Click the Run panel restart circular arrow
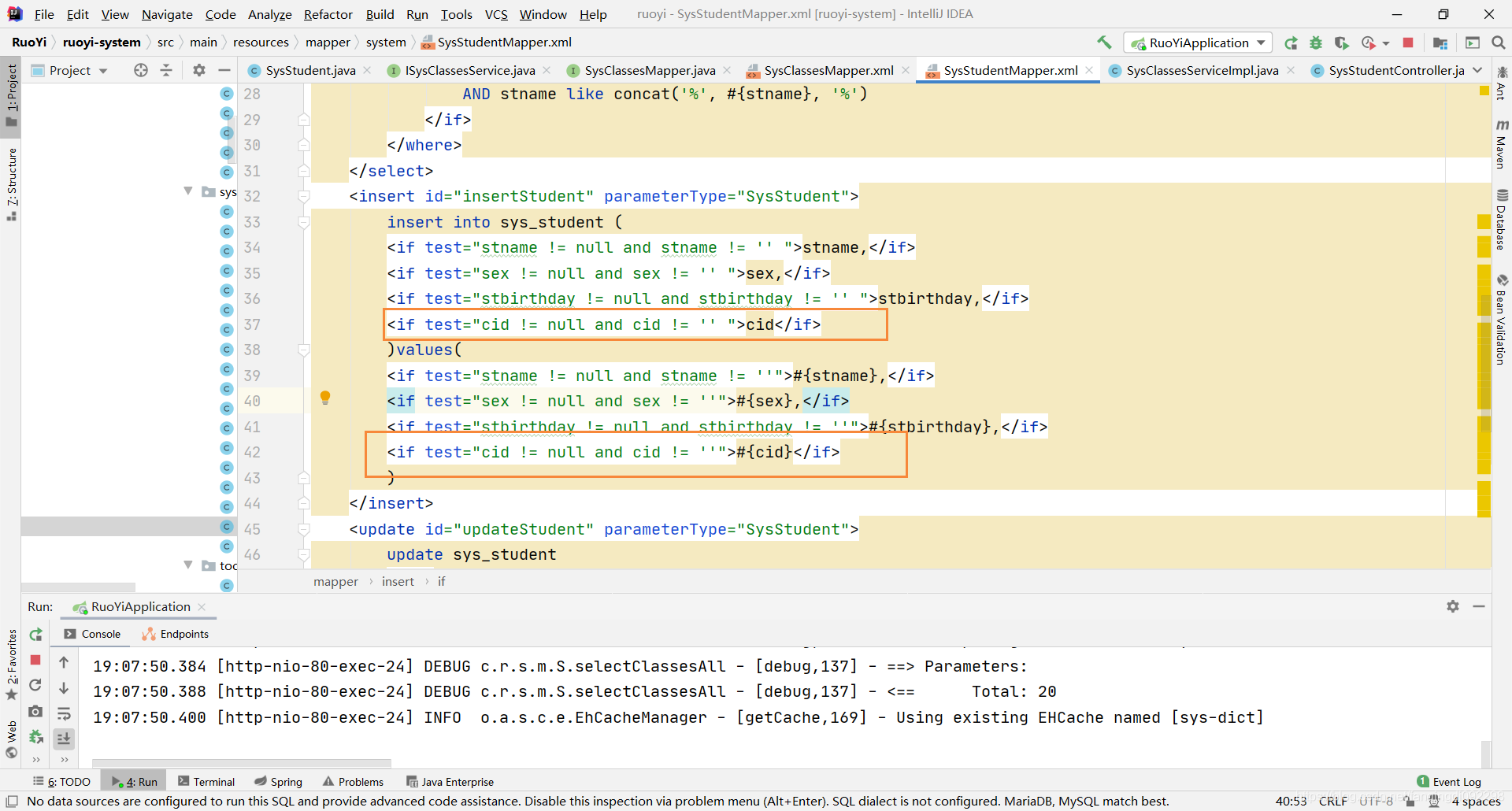 35,685
